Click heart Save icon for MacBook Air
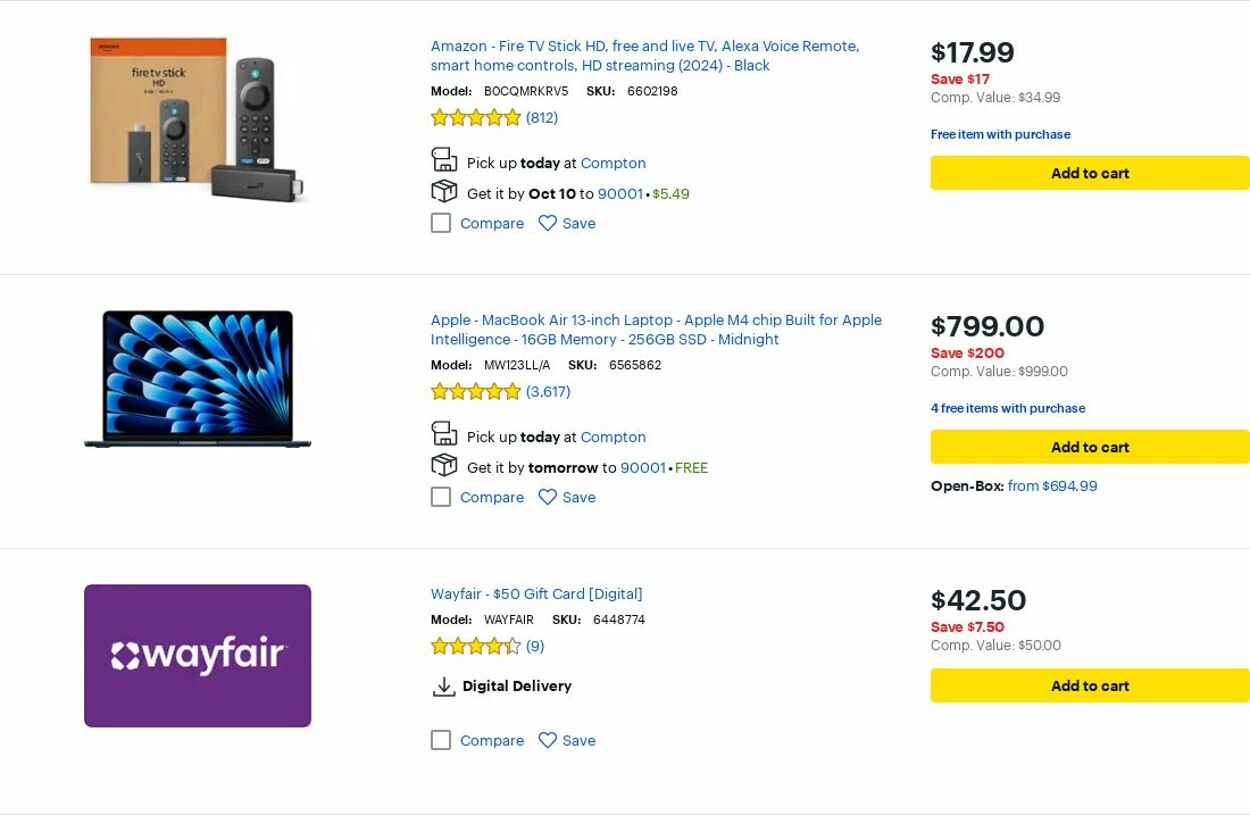Screen dimensions: 1250x815 (547, 497)
